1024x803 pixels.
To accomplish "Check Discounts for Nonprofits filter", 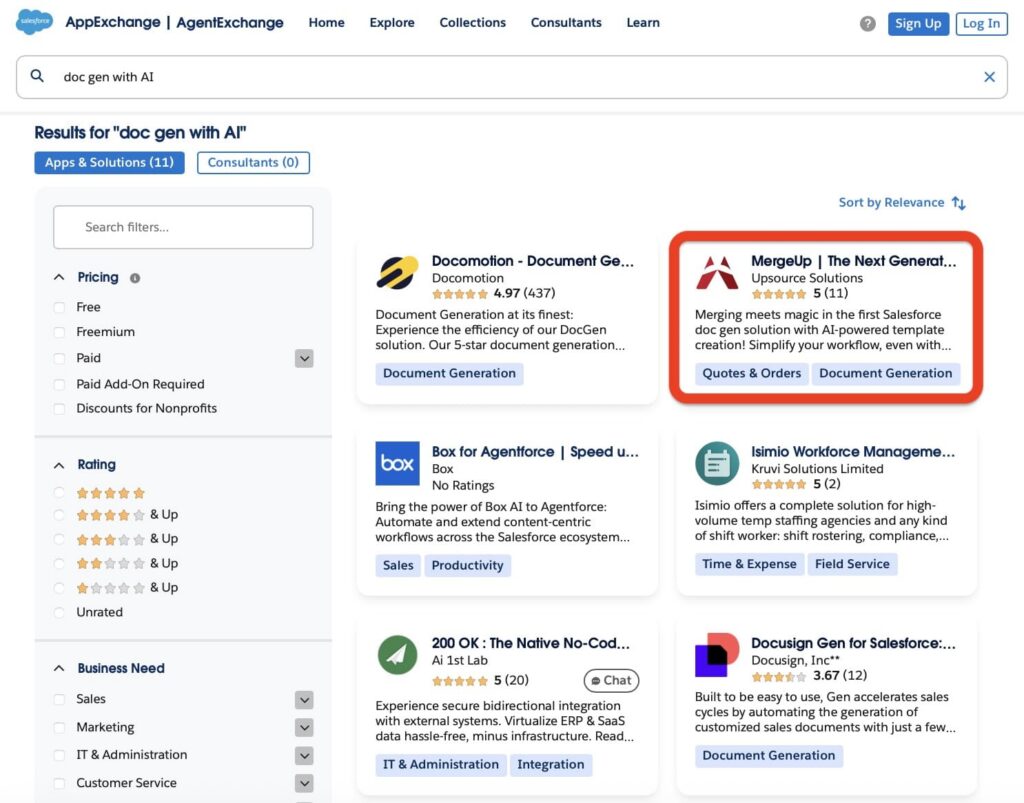I will pyautogui.click(x=59, y=409).
